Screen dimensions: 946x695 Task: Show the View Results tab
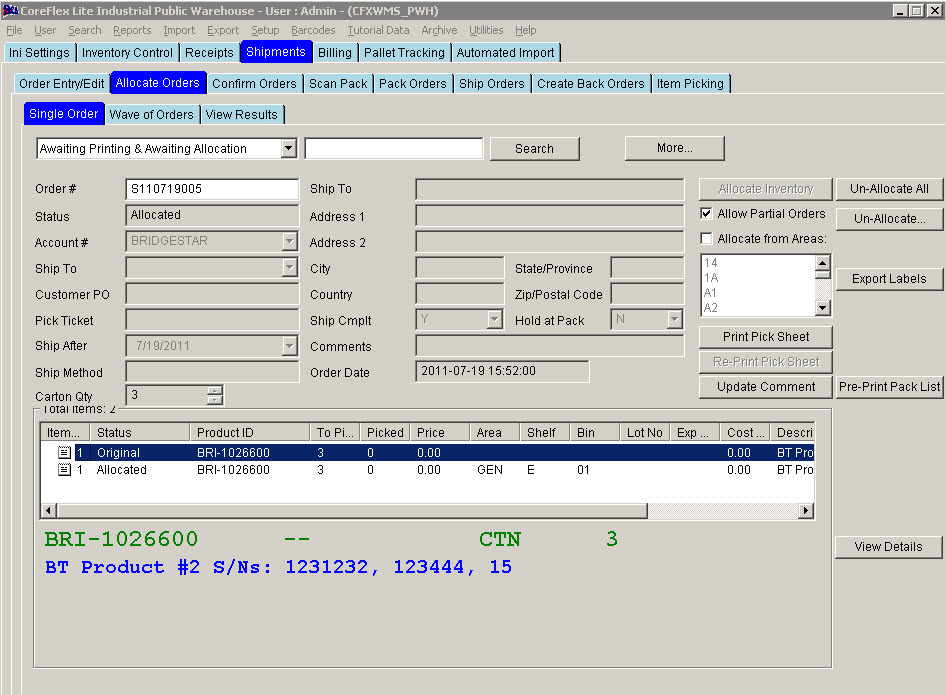pos(241,114)
